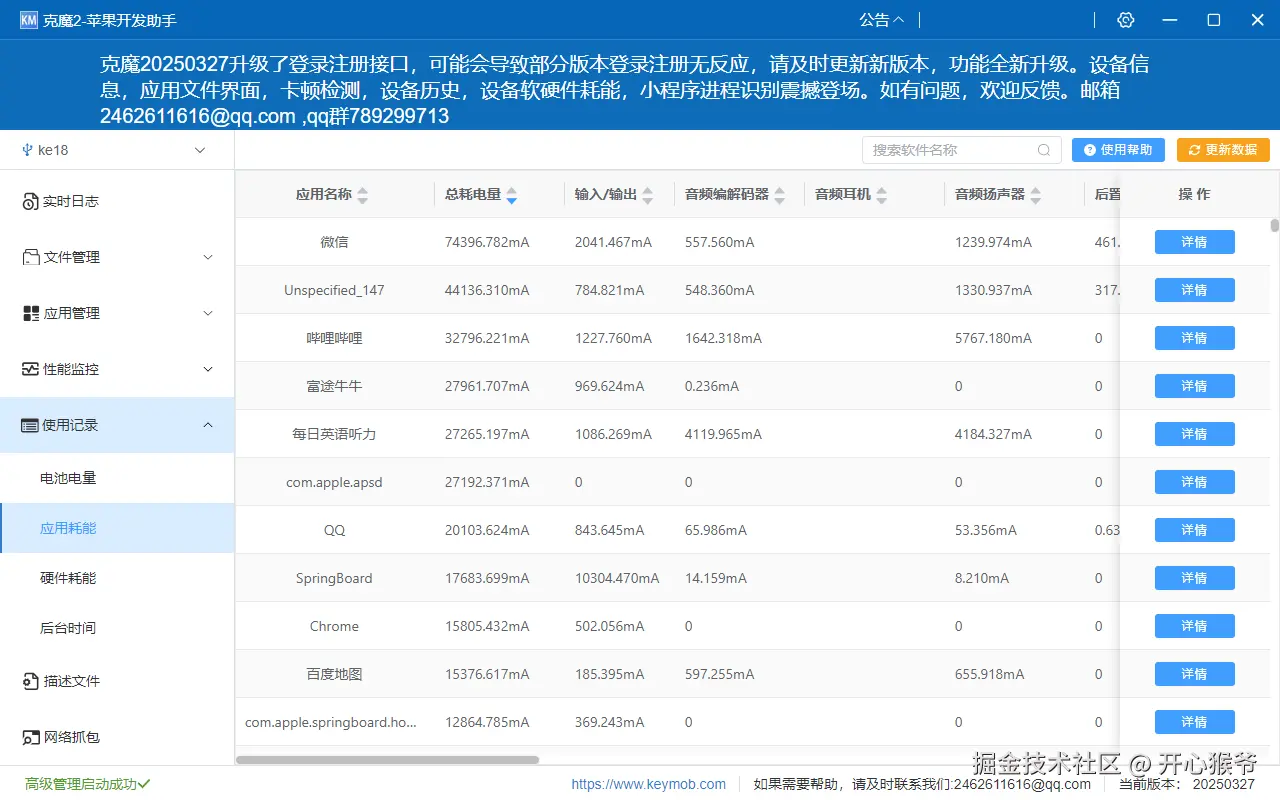Viewport: 1280px width, 800px height.
Task: Select the 74396.782mA cell
Action: tap(487, 242)
